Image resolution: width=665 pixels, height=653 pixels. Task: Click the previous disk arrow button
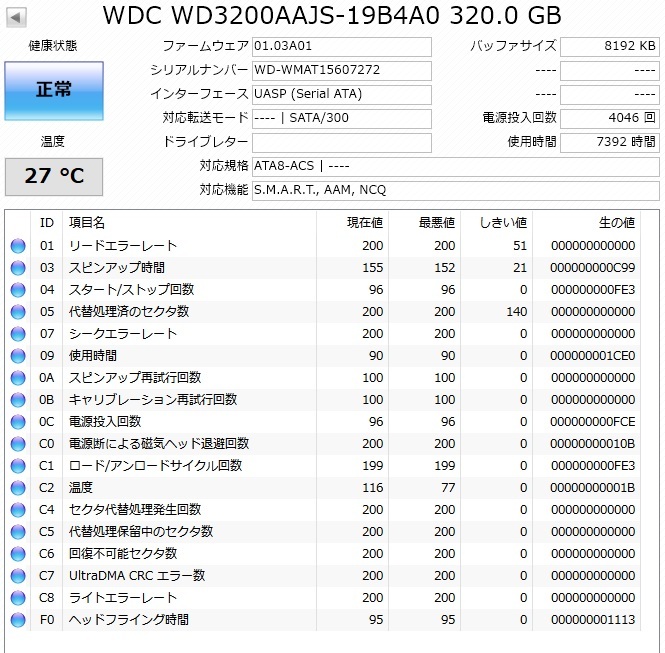[16, 17]
